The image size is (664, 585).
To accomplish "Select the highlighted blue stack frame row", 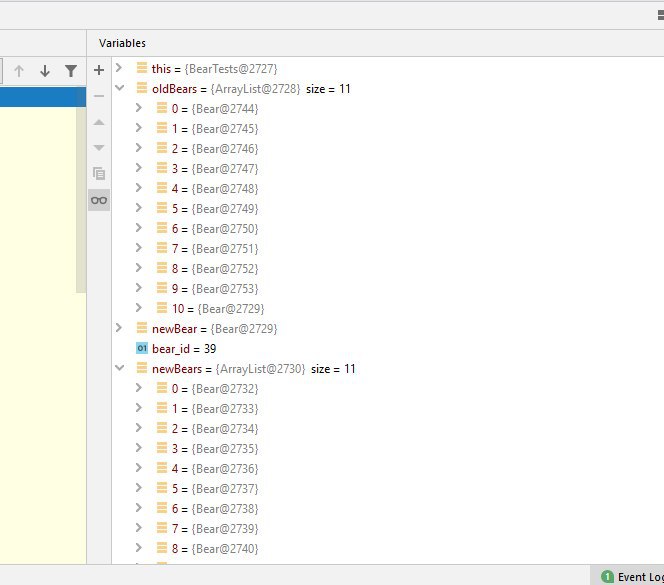I will tap(43, 97).
